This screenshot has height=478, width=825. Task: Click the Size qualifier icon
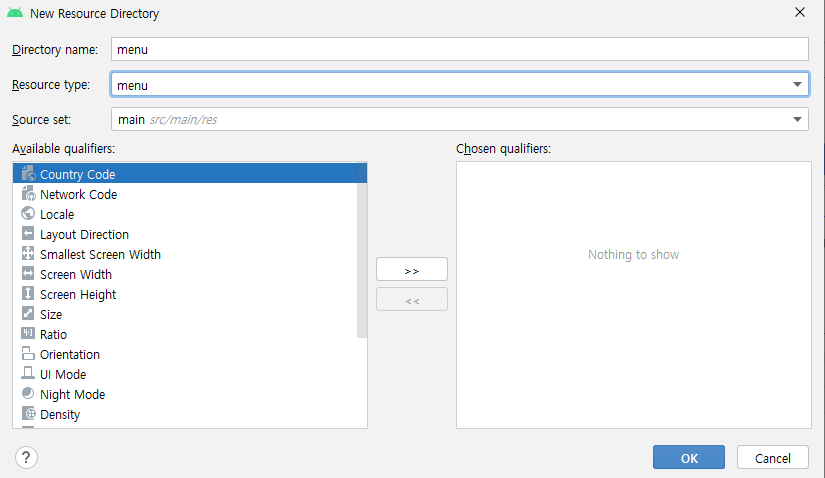pyautogui.click(x=28, y=313)
